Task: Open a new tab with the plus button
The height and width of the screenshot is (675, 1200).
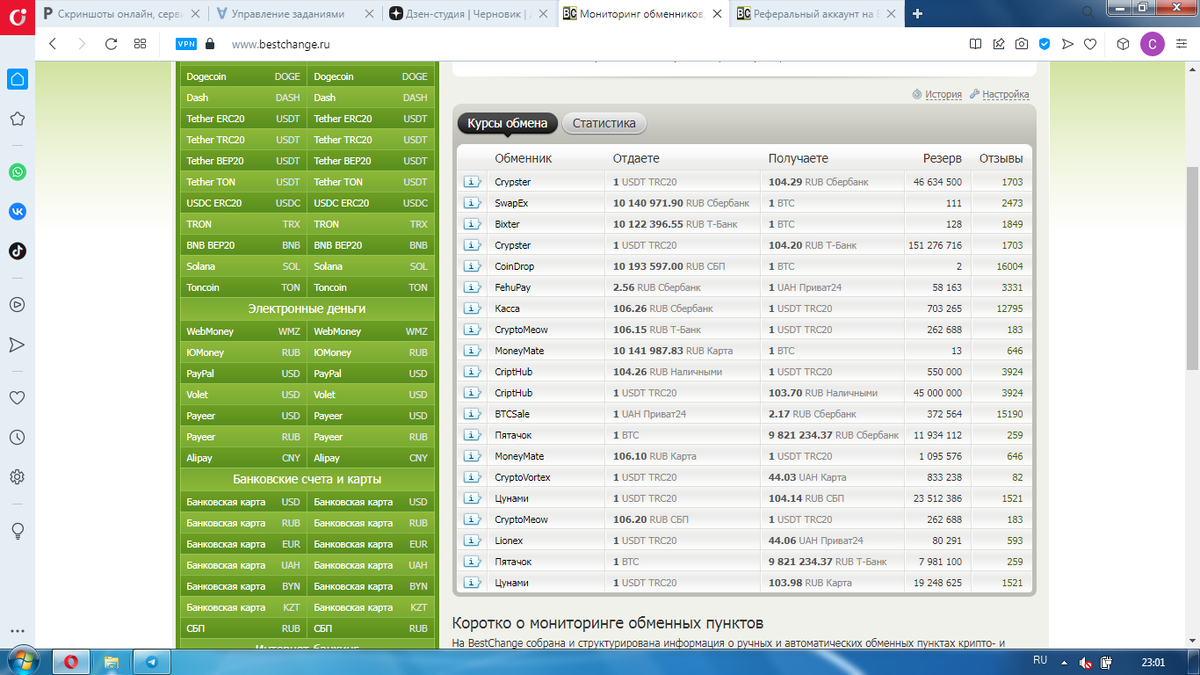Action: coord(918,14)
